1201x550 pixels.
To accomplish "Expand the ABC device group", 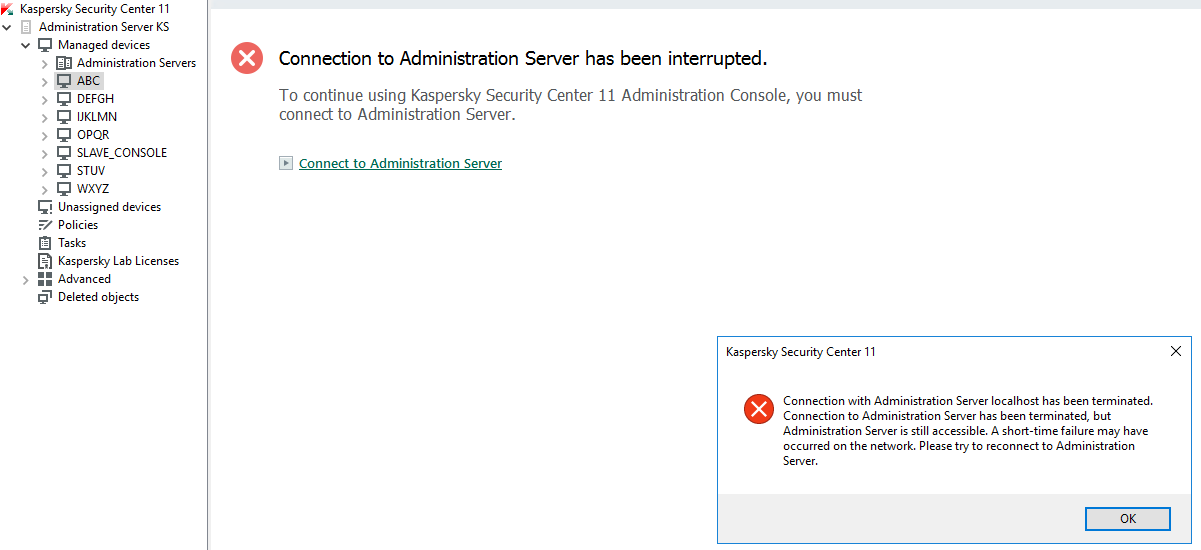I will pos(45,81).
